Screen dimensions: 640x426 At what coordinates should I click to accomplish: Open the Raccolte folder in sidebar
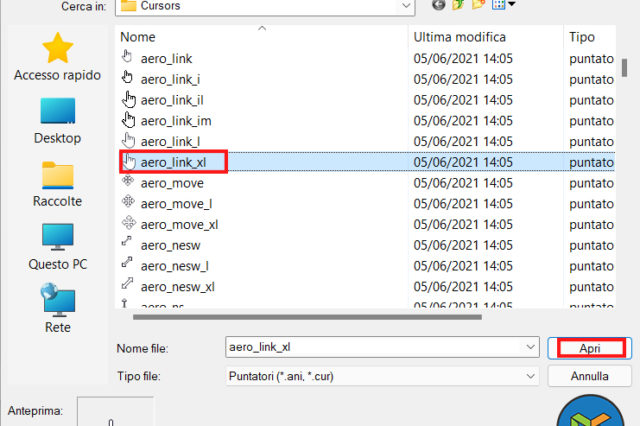coord(58,184)
